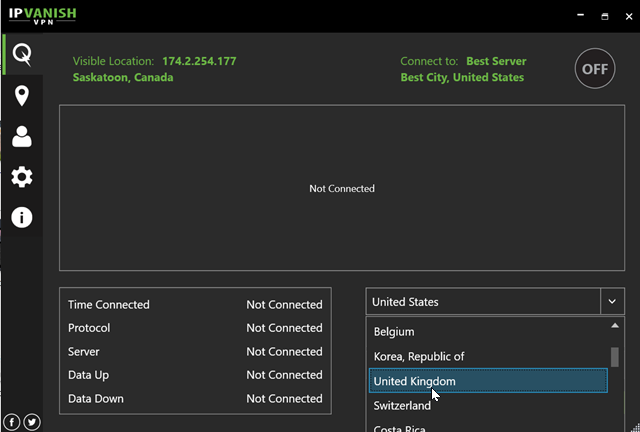The width and height of the screenshot is (640, 432).
Task: Click the country list scroll up arrow
Action: point(615,325)
